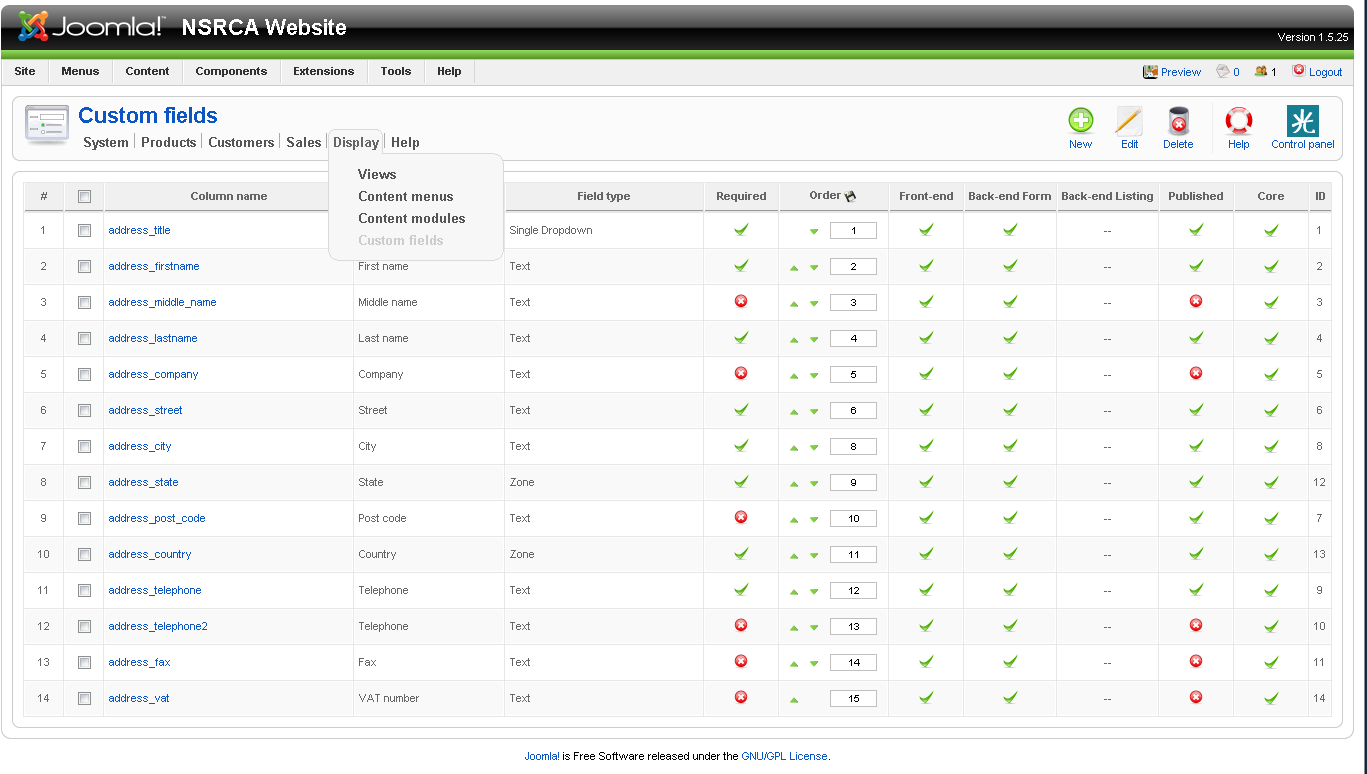Open the Customers submenu
The height and width of the screenshot is (774, 1367).
click(x=241, y=143)
